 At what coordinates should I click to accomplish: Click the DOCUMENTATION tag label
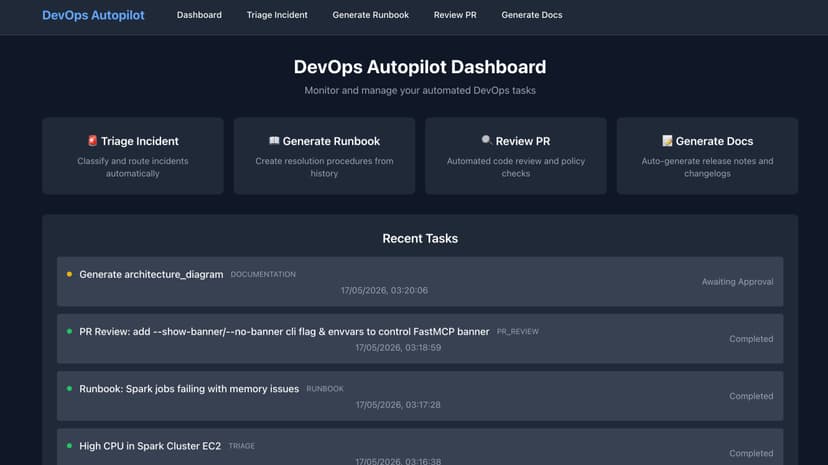point(263,274)
